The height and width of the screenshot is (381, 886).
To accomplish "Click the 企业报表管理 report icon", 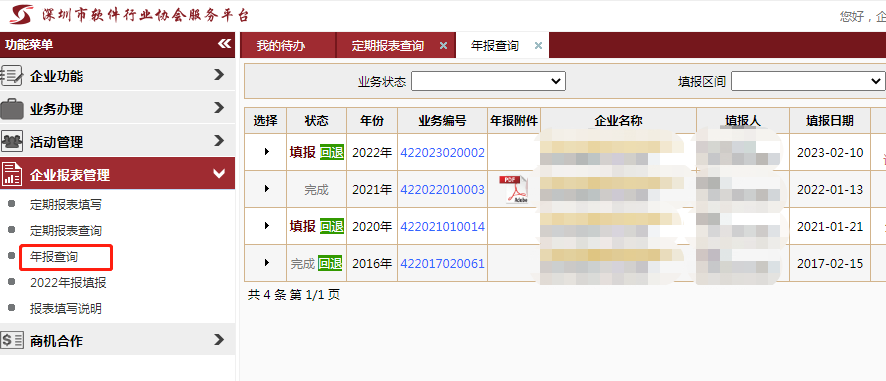I will (x=12, y=174).
